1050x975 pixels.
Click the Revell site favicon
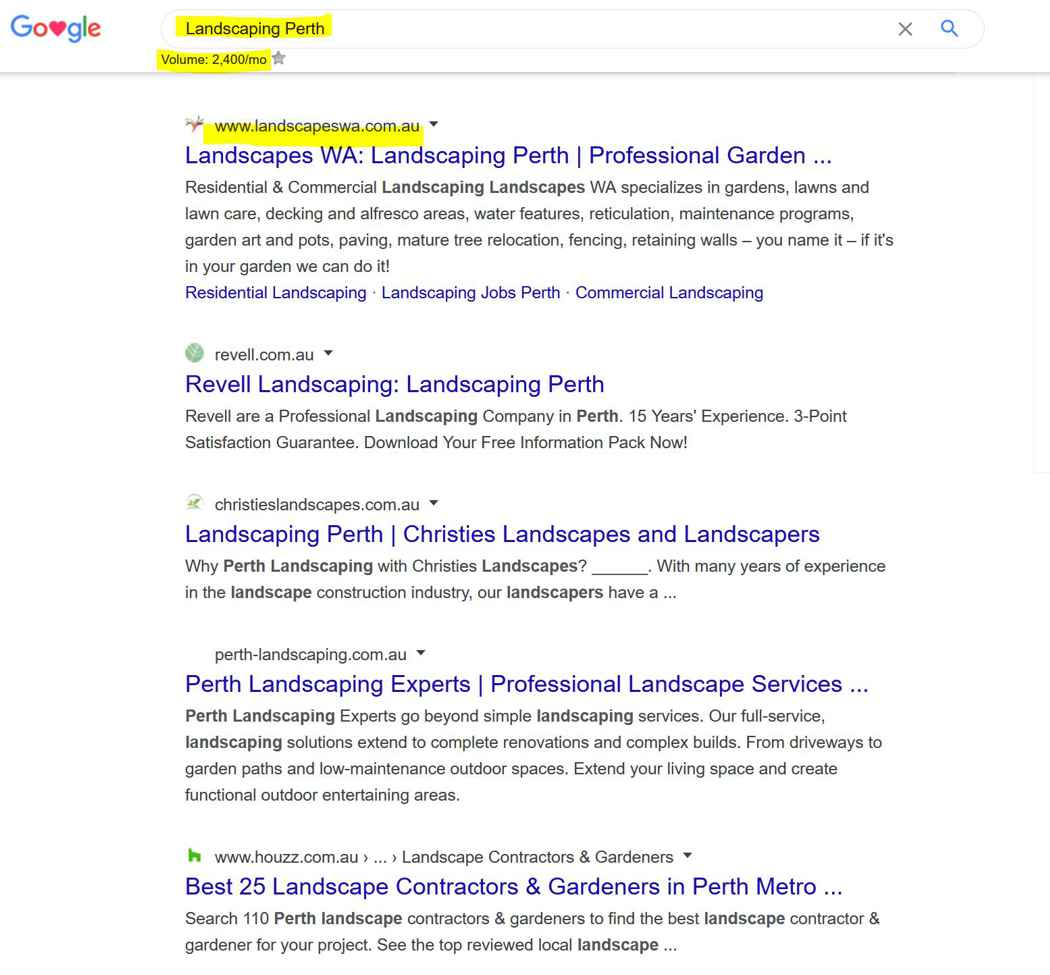[194, 353]
